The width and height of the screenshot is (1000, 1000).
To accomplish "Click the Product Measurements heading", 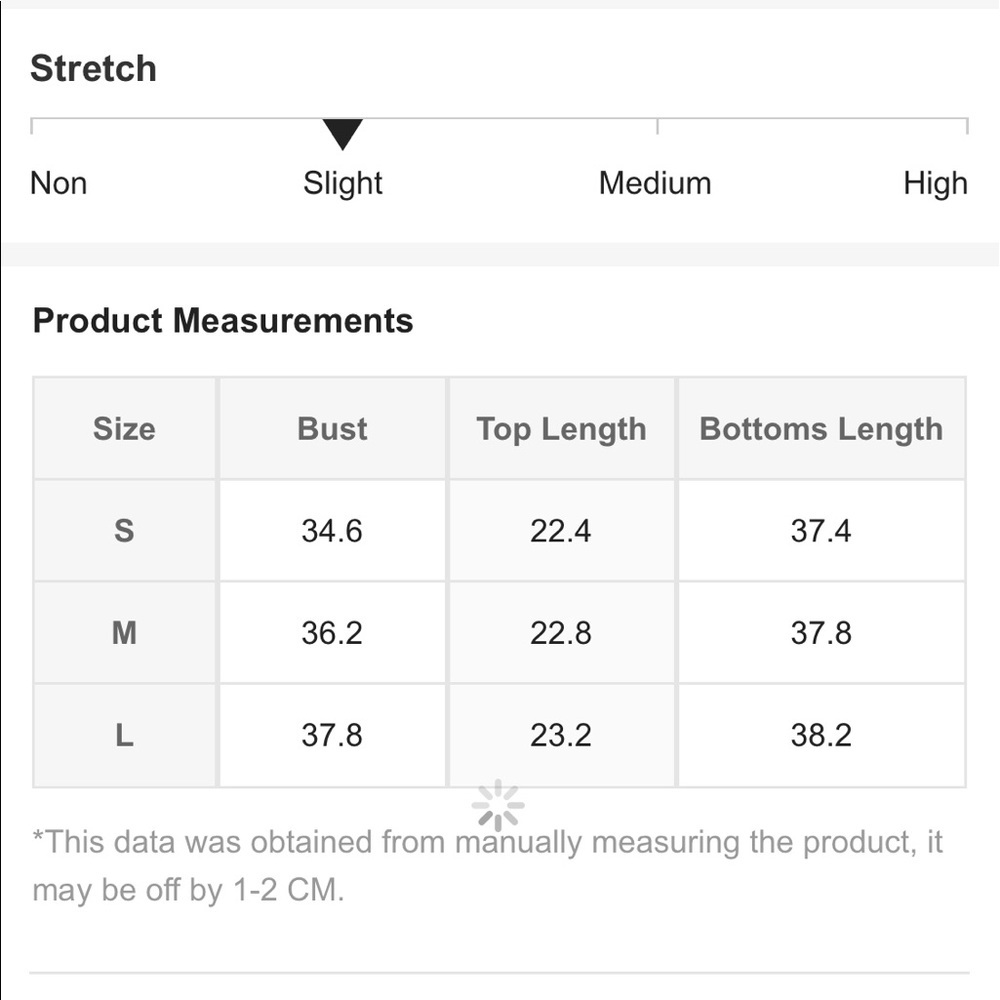I will [223, 321].
